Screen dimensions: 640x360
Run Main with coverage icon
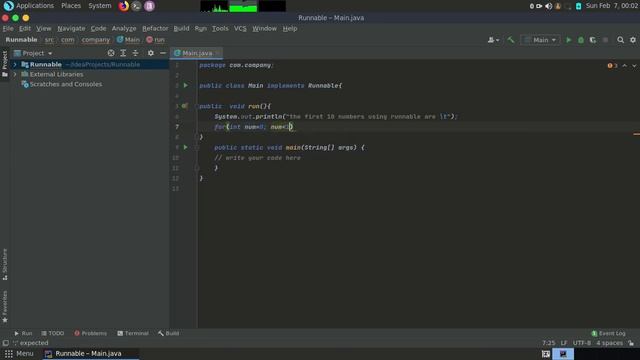[x=593, y=40]
